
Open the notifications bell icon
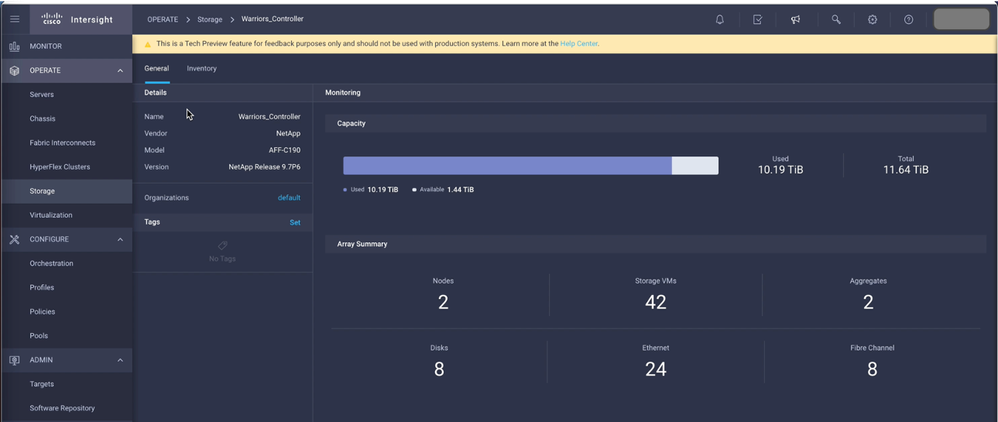[x=720, y=20]
